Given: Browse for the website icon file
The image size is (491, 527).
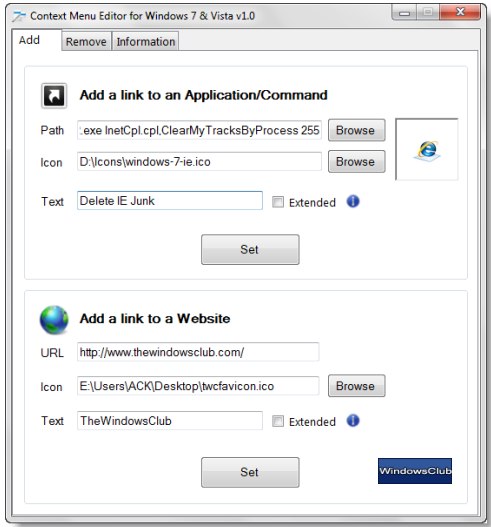Looking at the screenshot, I should (x=357, y=386).
